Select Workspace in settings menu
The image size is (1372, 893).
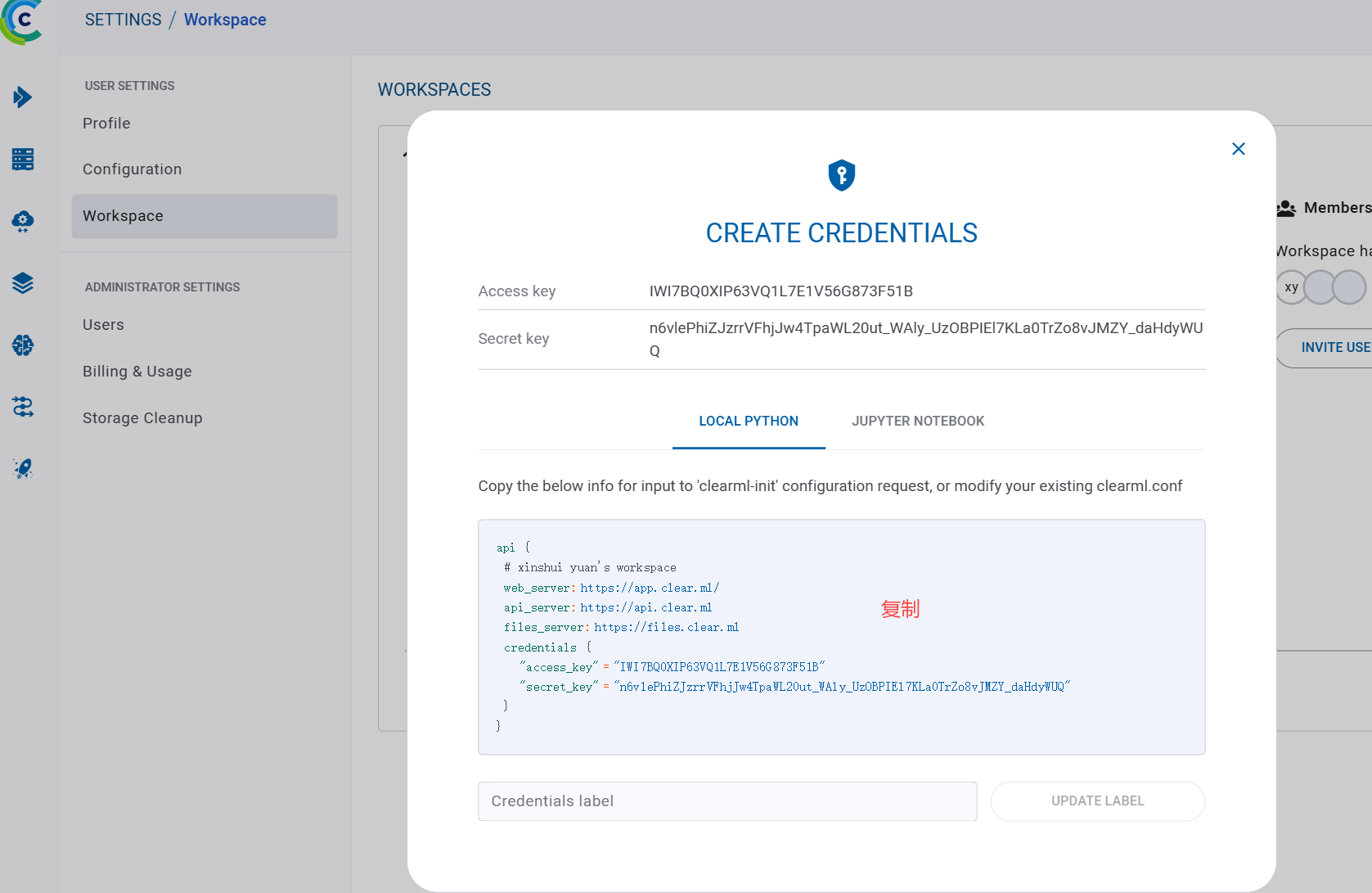[205, 216]
